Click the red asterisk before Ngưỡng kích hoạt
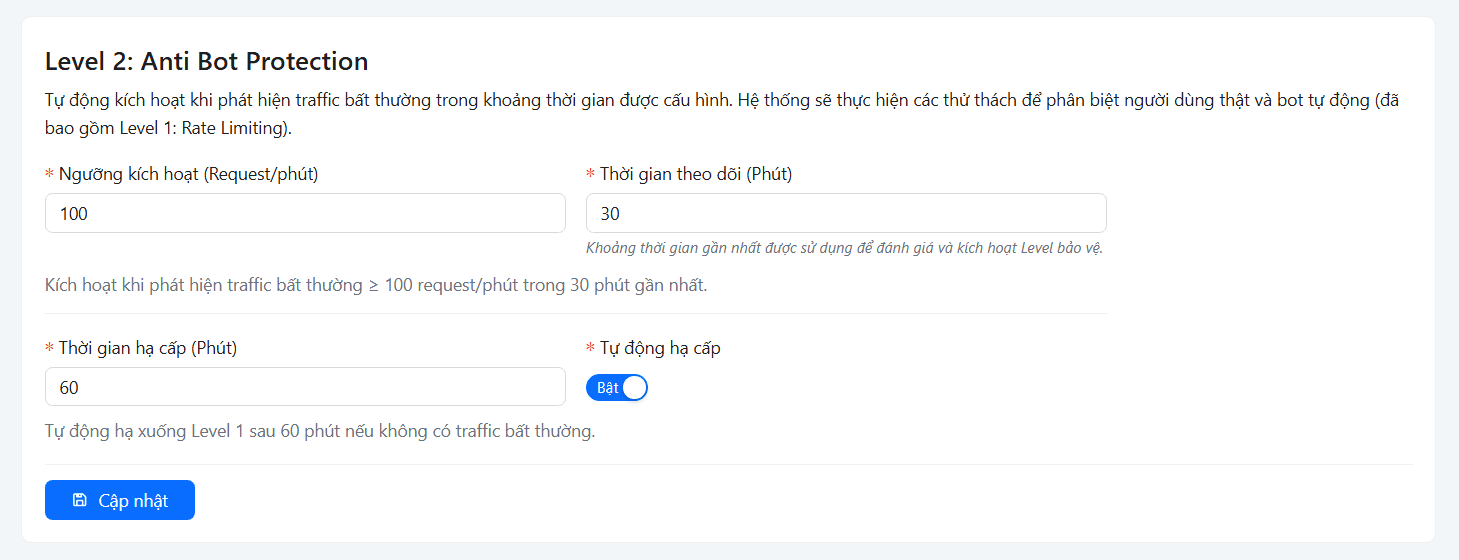This screenshot has width=1459, height=560. (x=50, y=175)
